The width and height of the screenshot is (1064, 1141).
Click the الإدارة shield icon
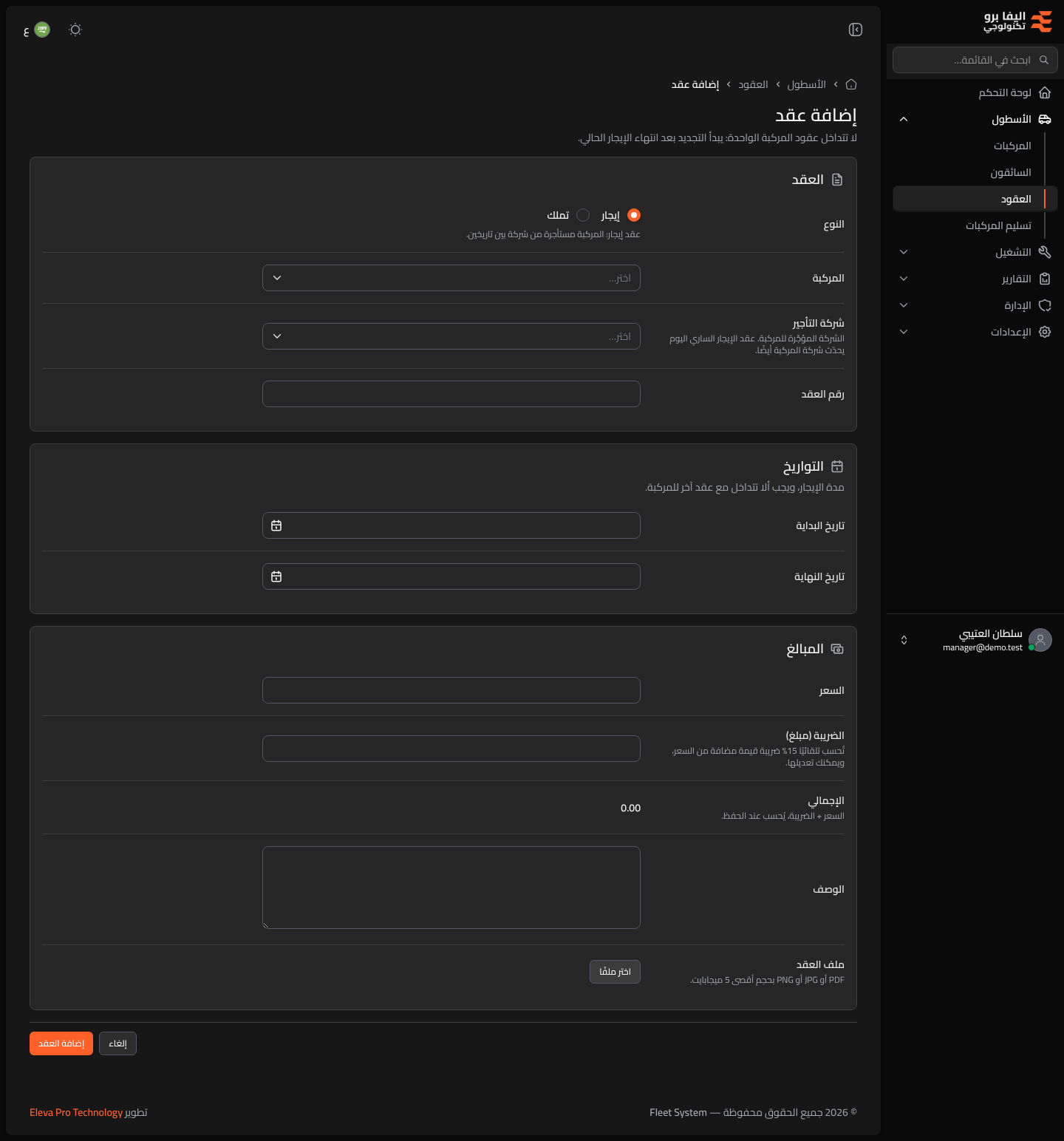(x=1045, y=305)
